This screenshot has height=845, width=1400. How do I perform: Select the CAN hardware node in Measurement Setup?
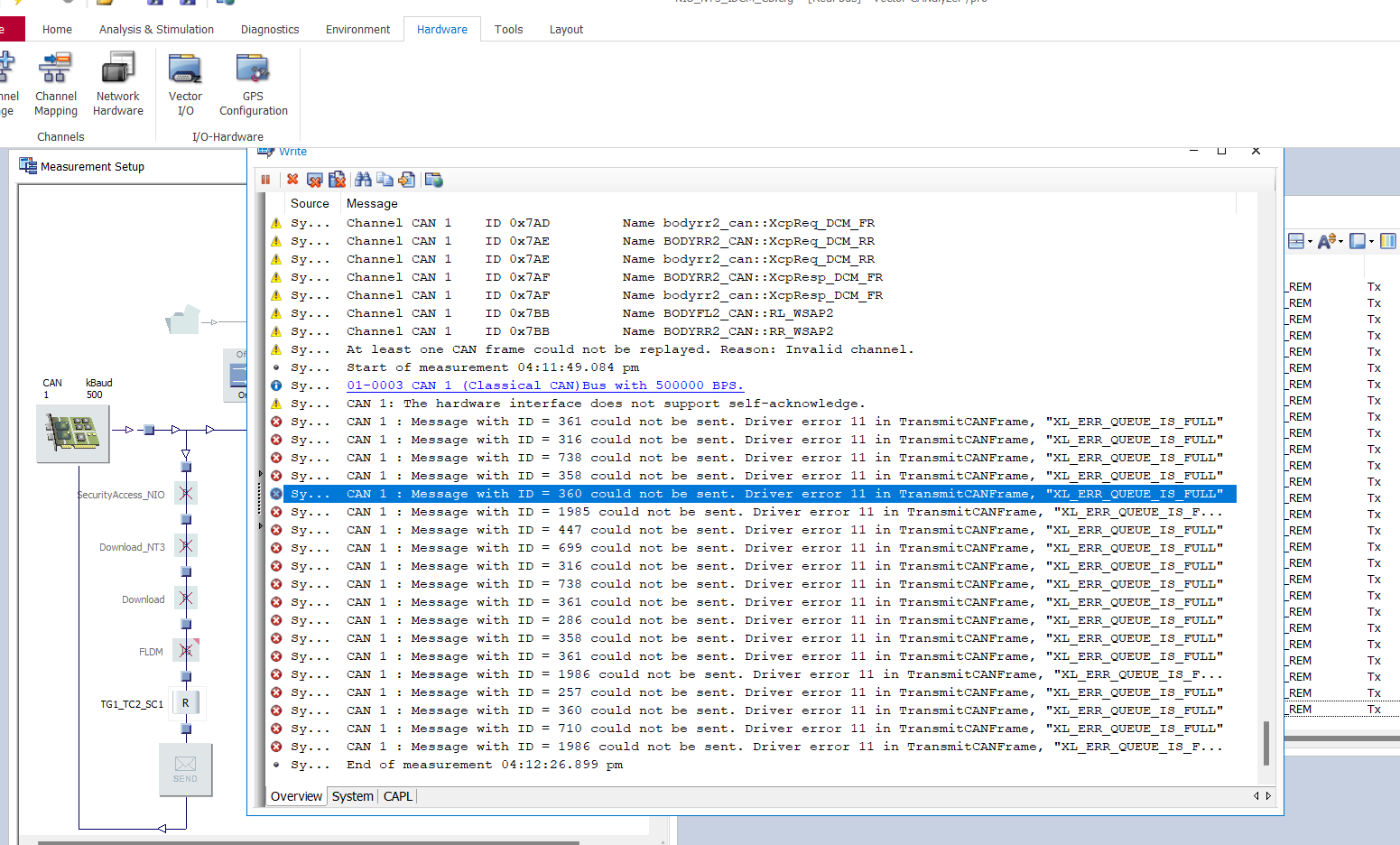coord(72,433)
